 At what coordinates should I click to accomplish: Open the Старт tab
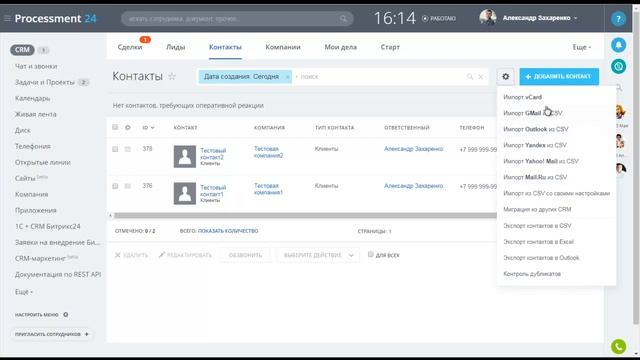click(390, 47)
